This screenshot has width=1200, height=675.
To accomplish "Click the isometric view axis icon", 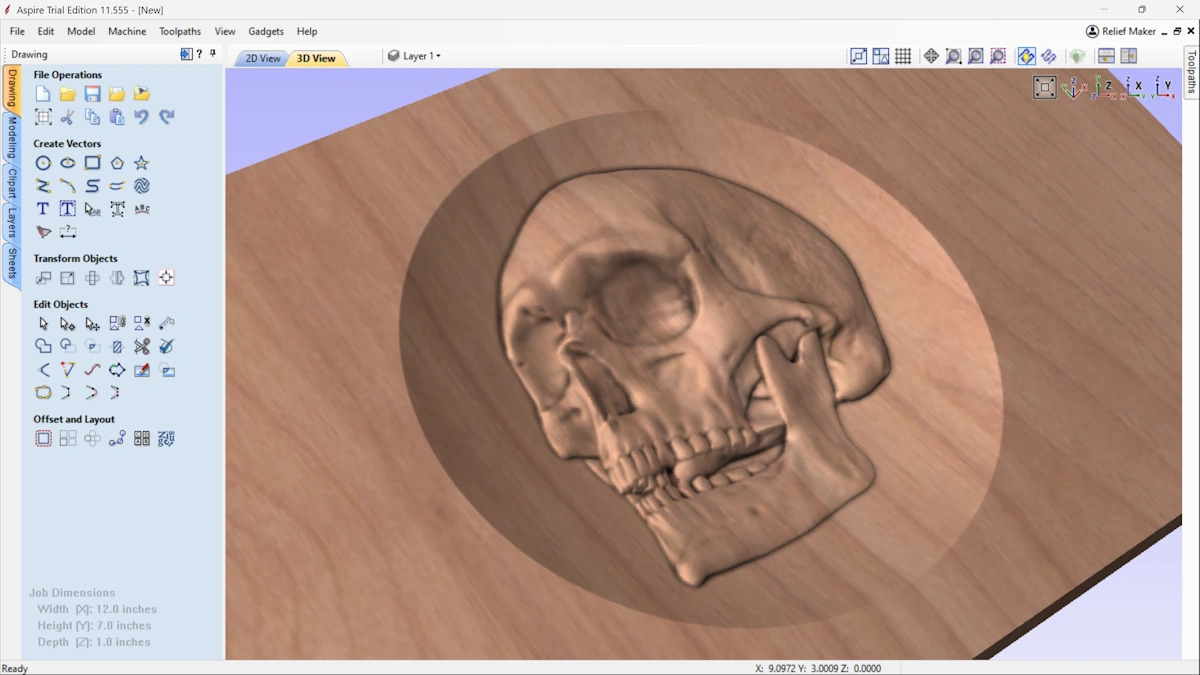I will coord(1074,88).
